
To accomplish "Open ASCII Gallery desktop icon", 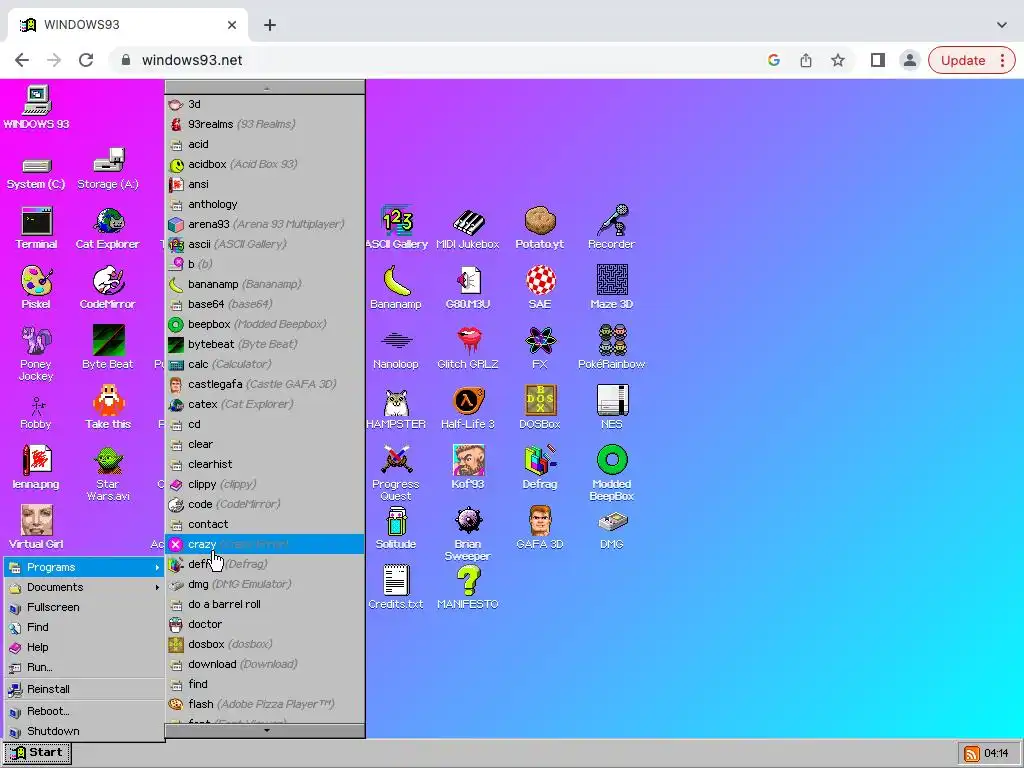I will [396, 228].
